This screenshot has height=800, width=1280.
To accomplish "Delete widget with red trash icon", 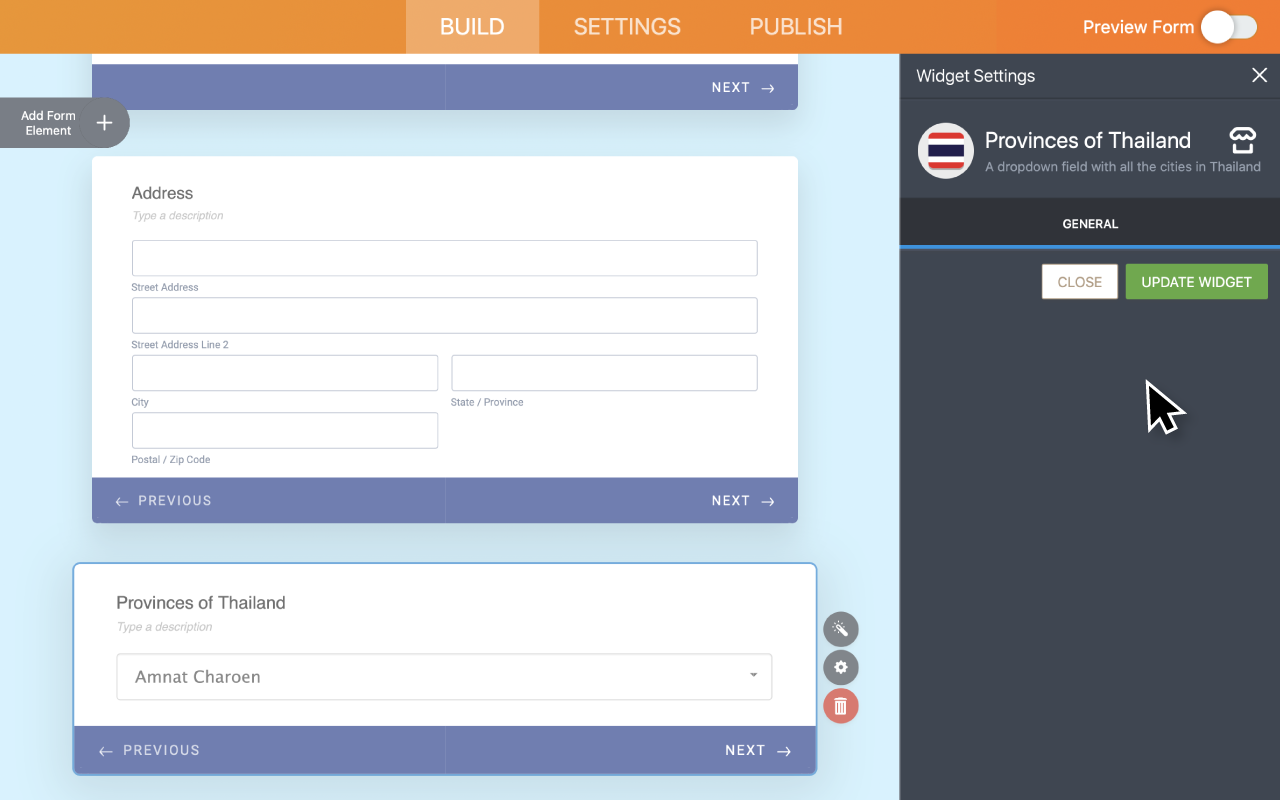I will 841,707.
